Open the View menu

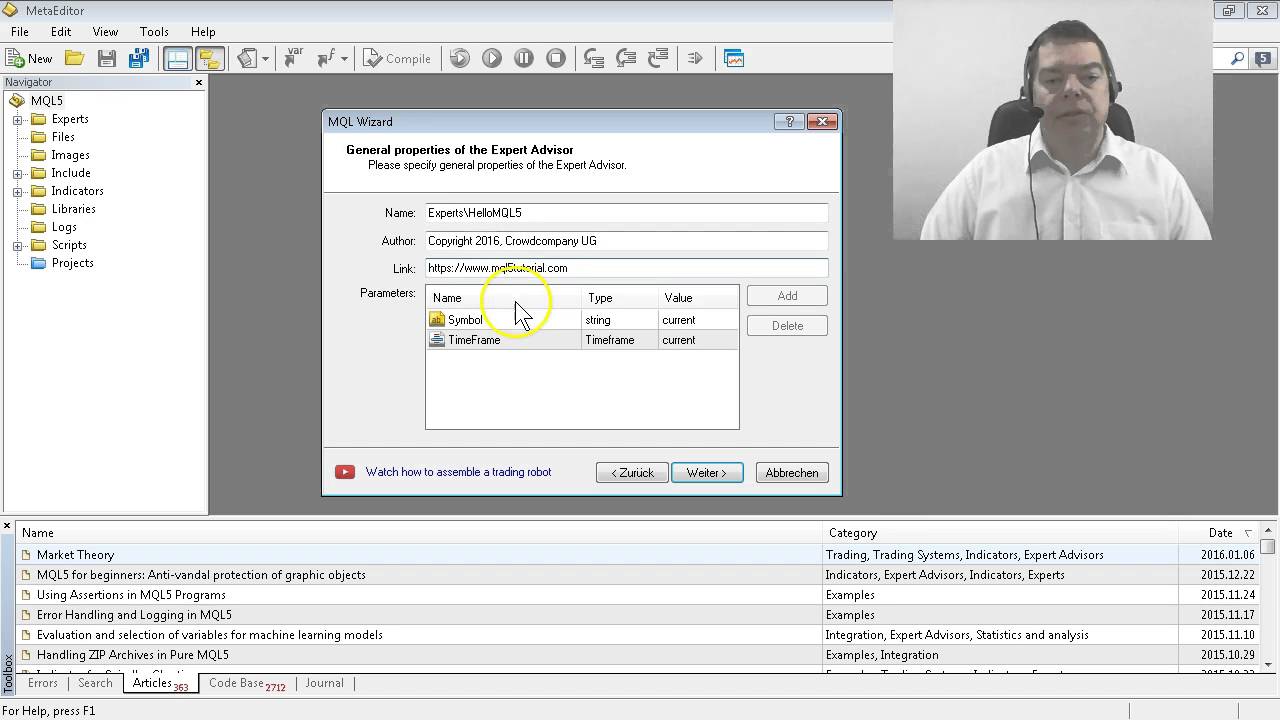click(x=105, y=32)
